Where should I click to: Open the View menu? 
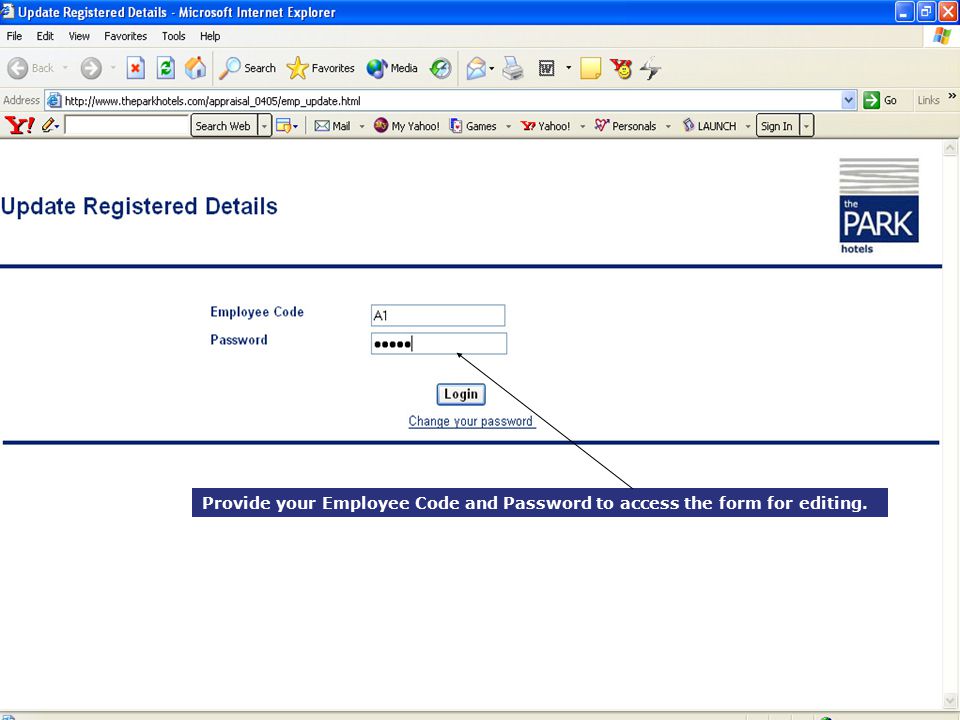79,36
